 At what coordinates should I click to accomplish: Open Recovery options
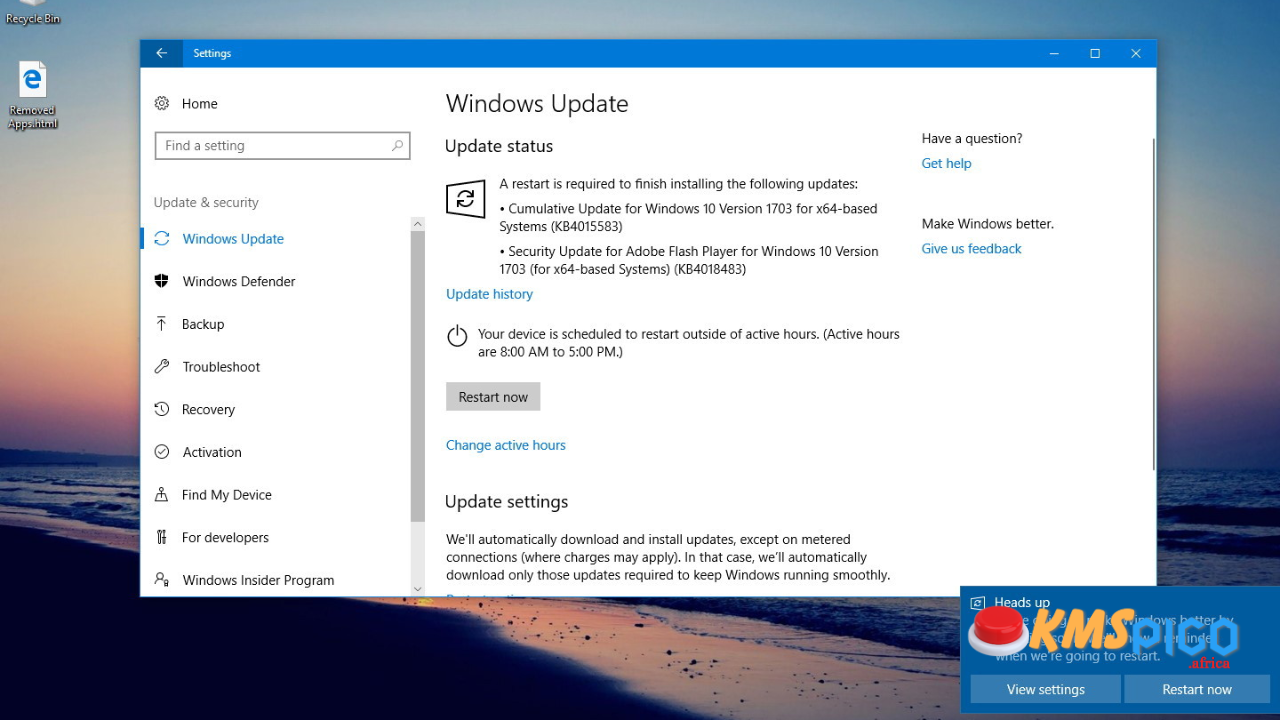[208, 409]
